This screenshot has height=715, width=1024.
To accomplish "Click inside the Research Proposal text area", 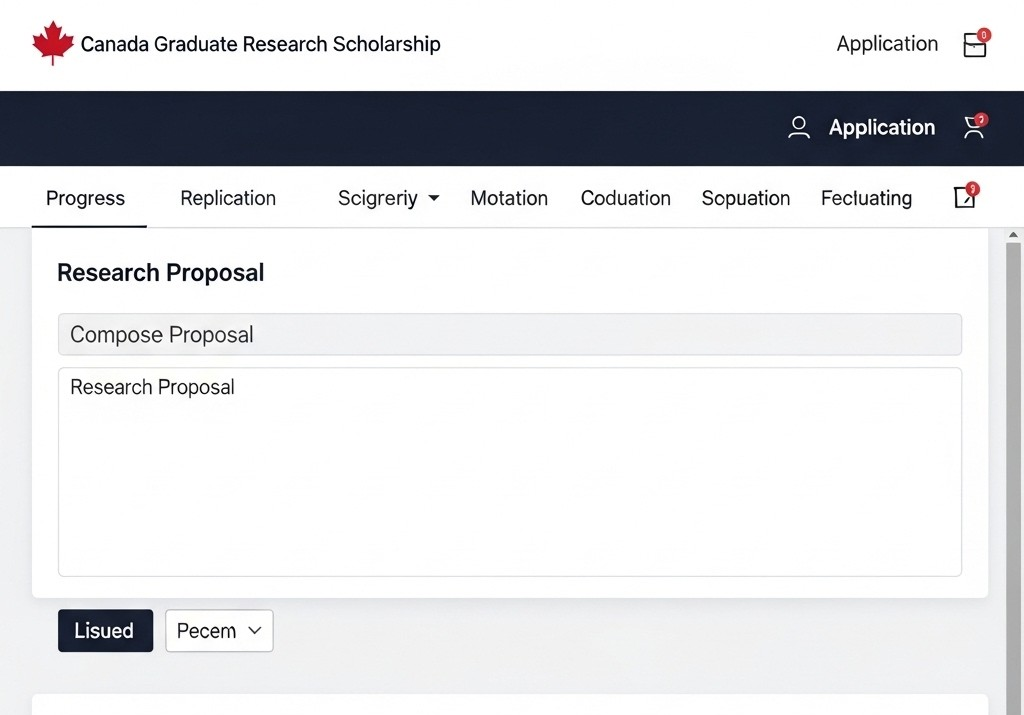I will pos(509,471).
